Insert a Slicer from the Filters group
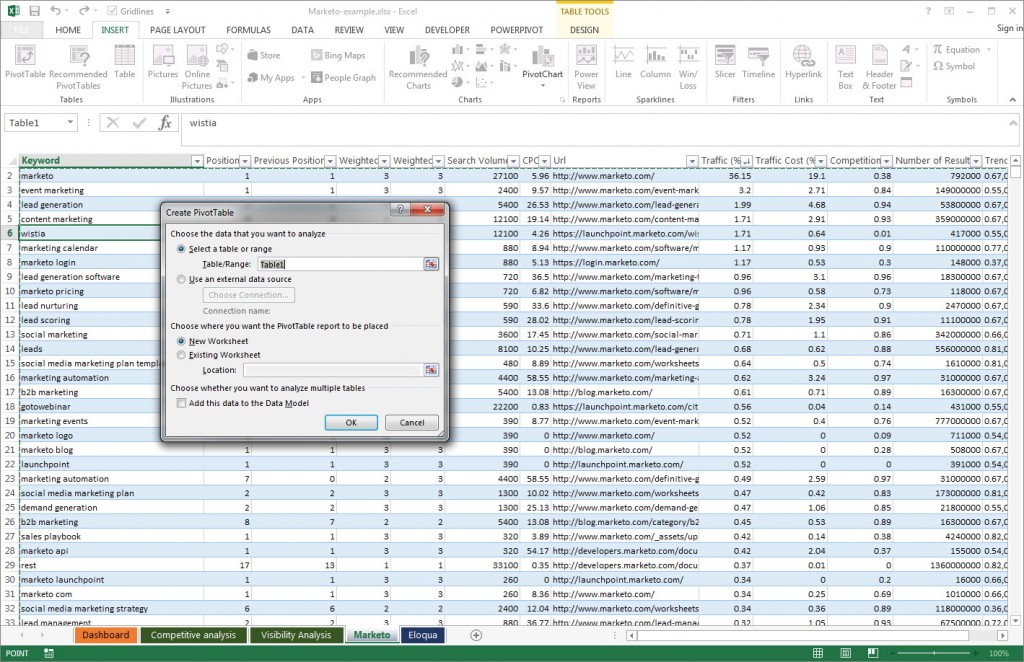The height and width of the screenshot is (662, 1024). [x=725, y=62]
